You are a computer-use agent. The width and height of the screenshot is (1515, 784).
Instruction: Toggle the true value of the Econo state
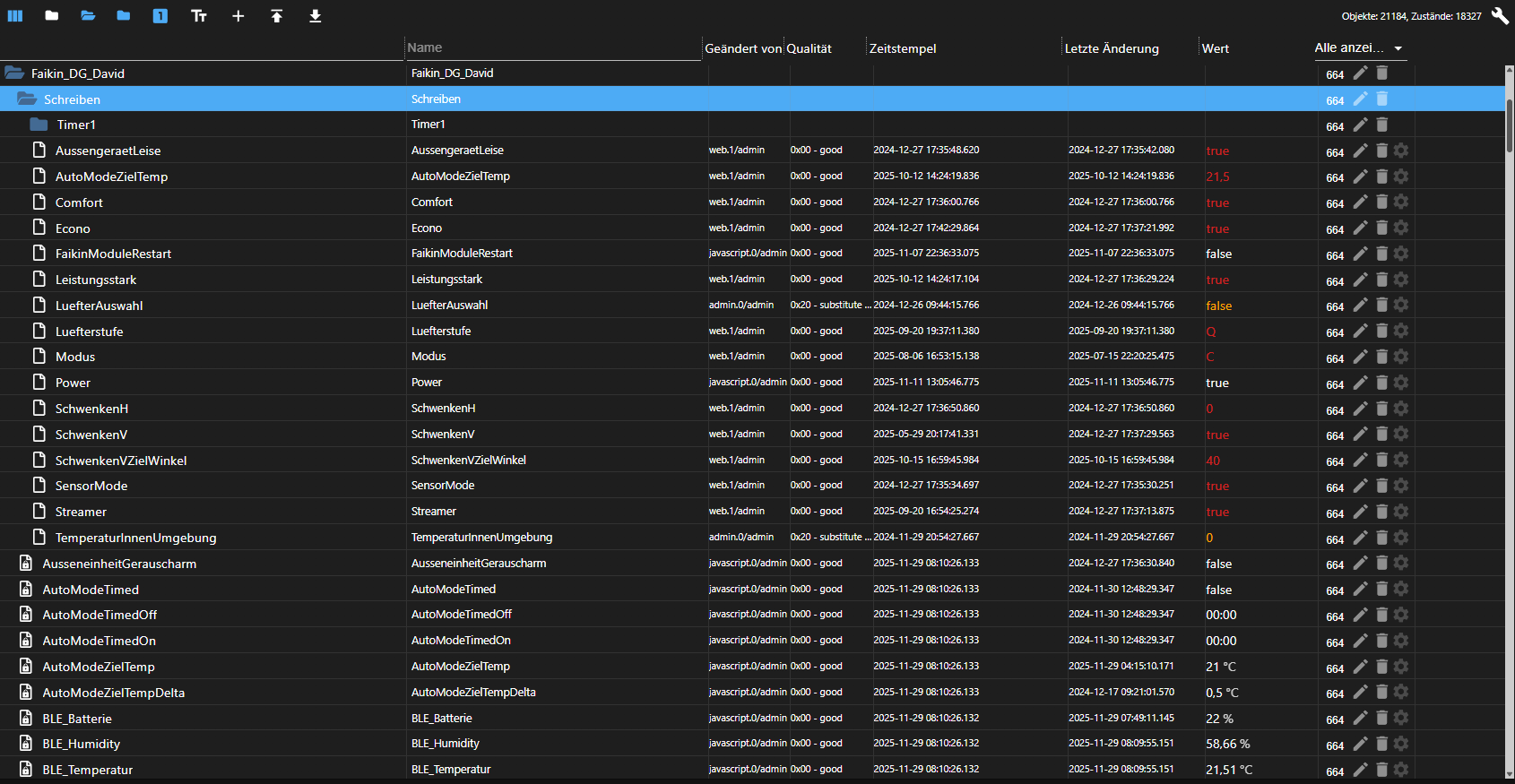pyautogui.click(x=1217, y=228)
